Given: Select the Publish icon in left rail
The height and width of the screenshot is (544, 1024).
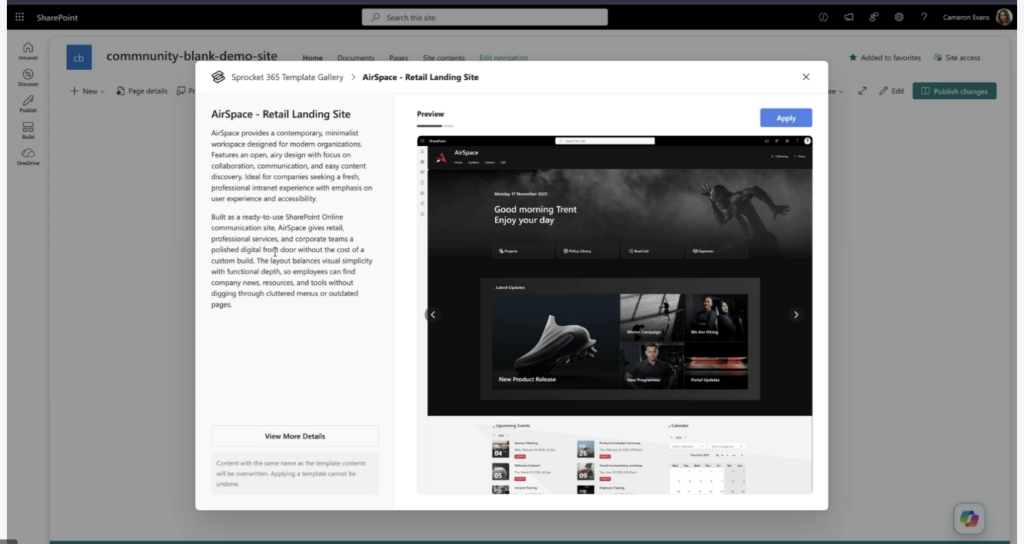Looking at the screenshot, I should (28, 103).
